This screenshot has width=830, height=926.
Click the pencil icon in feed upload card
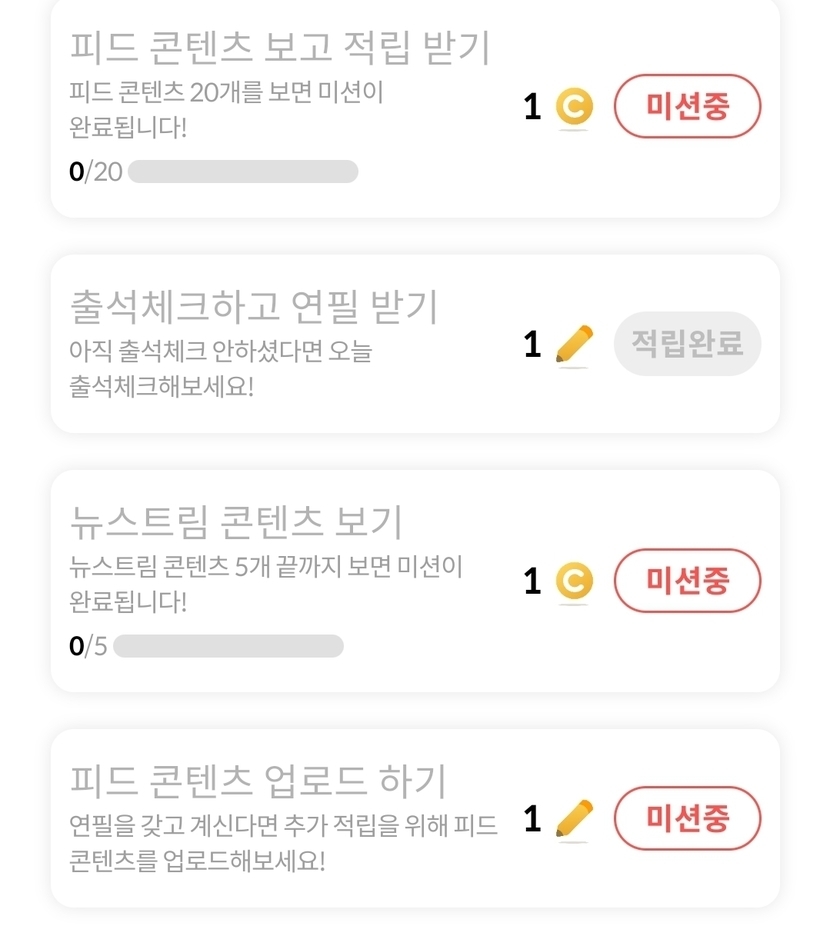click(574, 819)
